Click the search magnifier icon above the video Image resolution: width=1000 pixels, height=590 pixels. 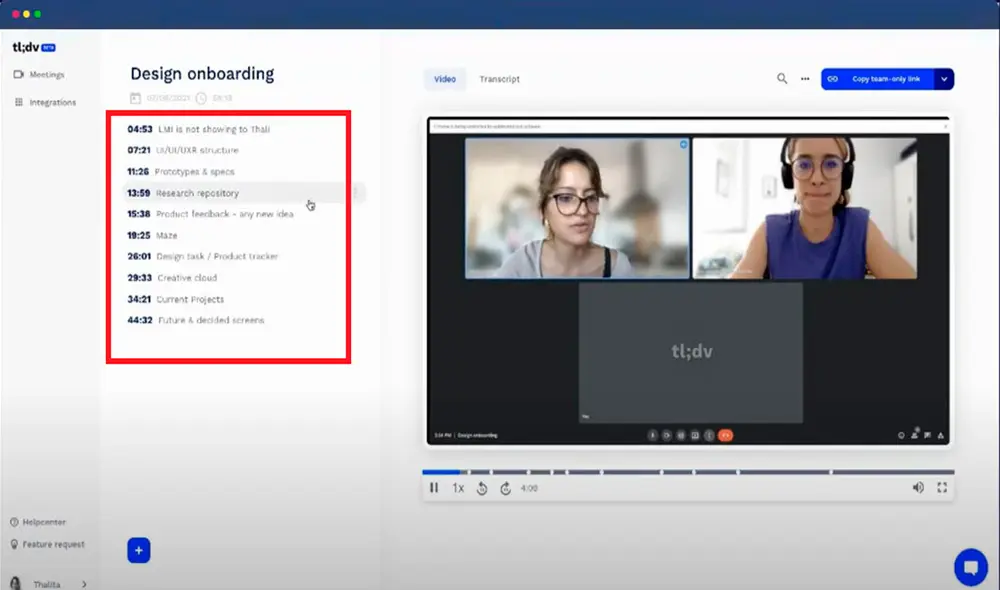[782, 79]
